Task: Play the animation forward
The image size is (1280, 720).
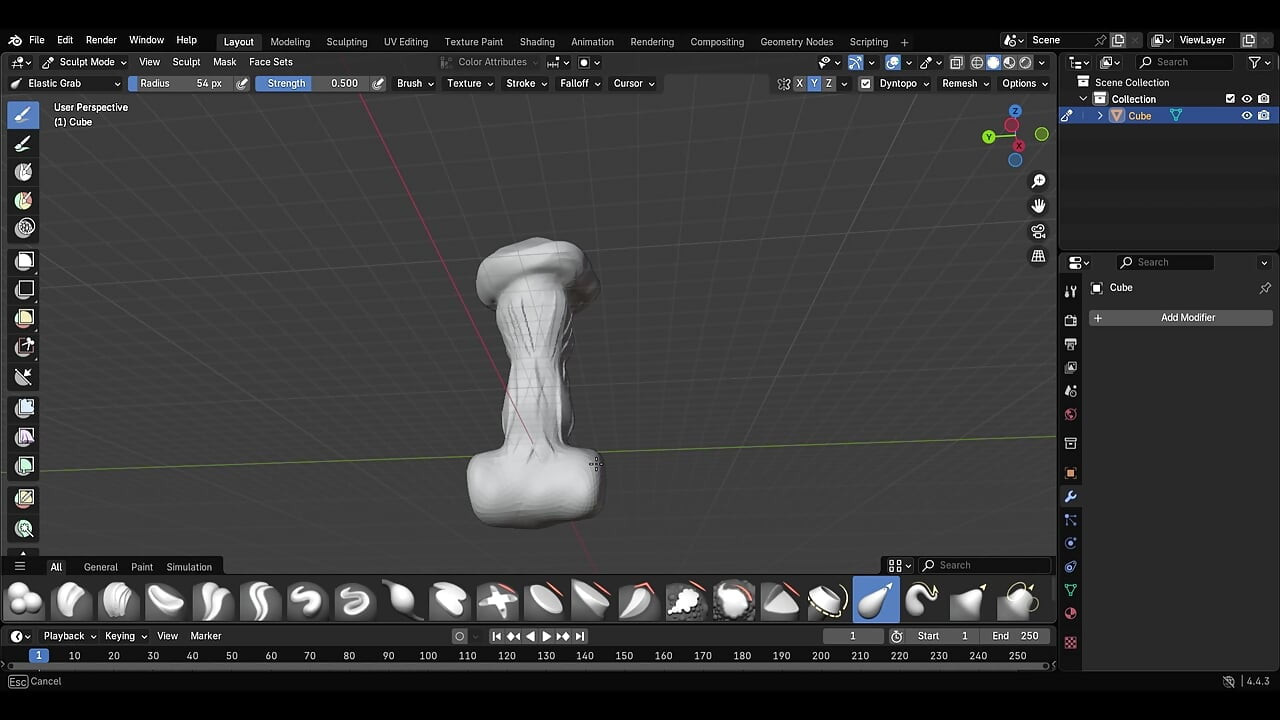Action: [x=546, y=636]
